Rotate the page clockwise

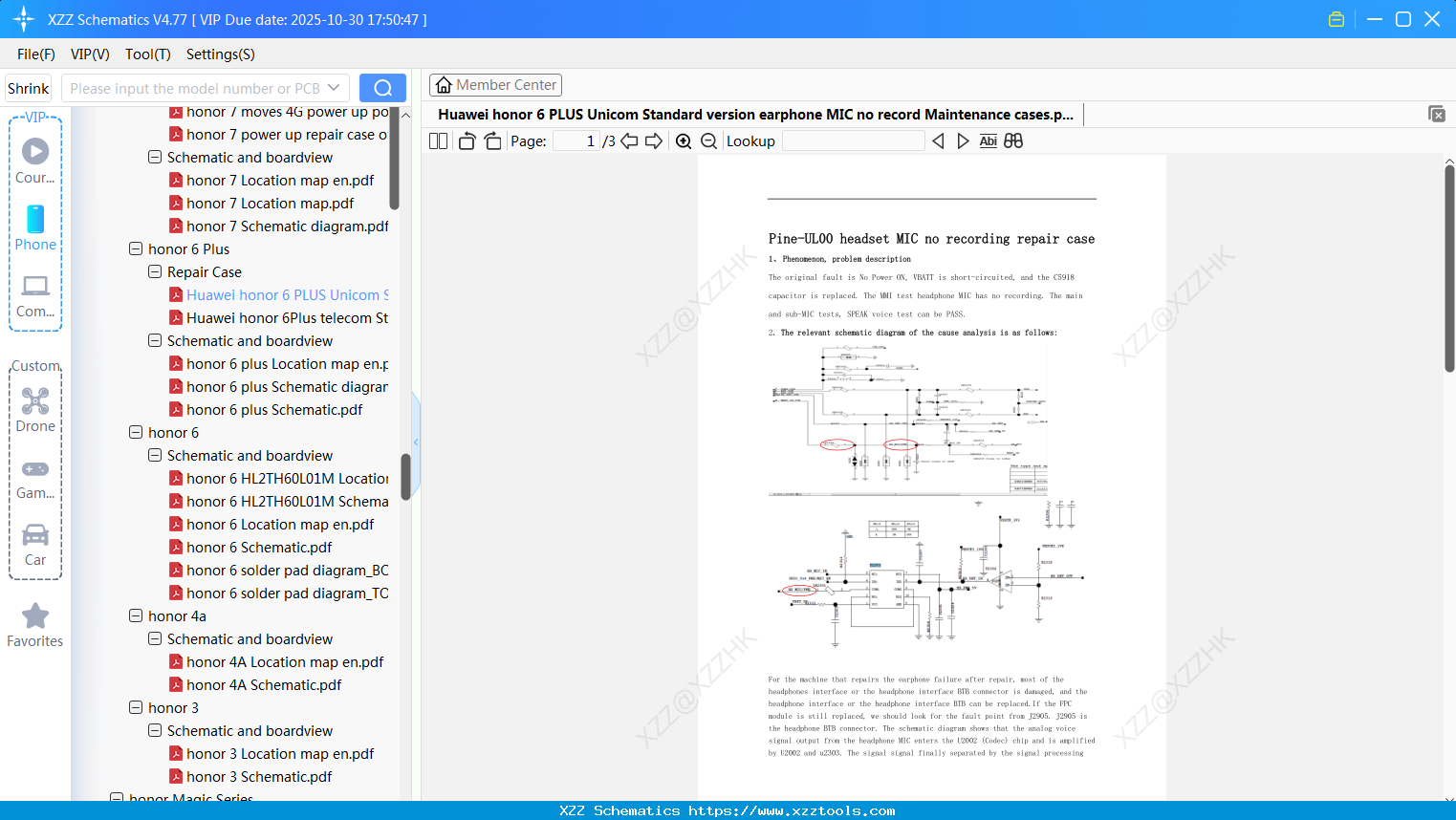[x=492, y=141]
